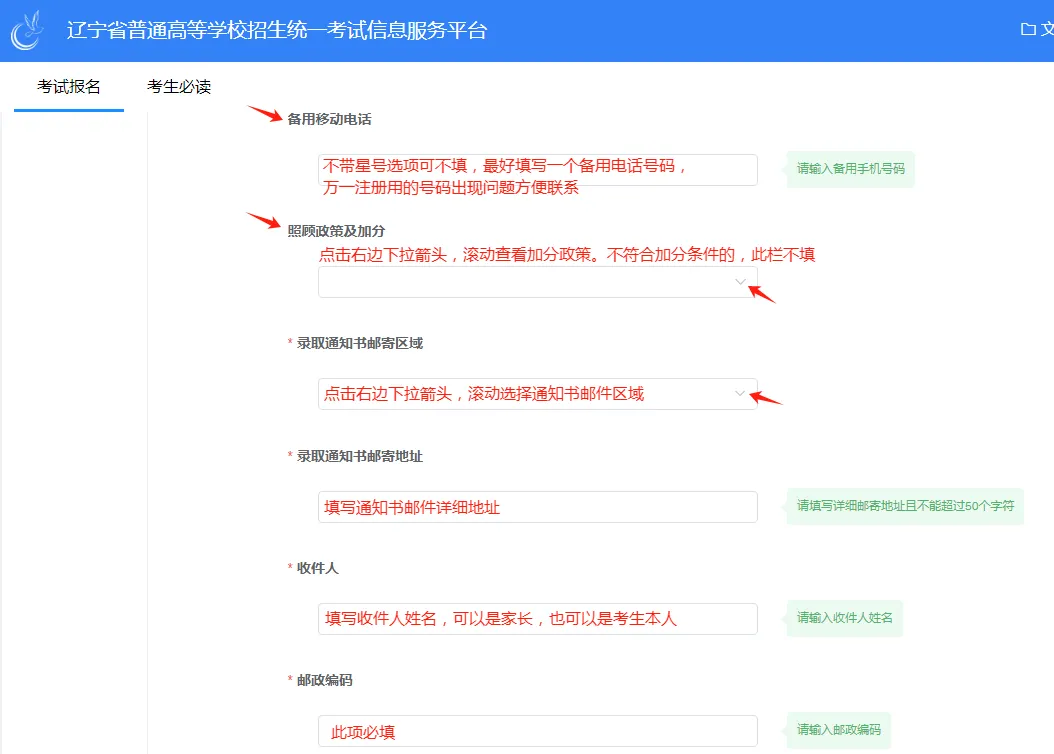Click the 收件人 field label
This screenshot has width=1054, height=754.
pos(317,569)
